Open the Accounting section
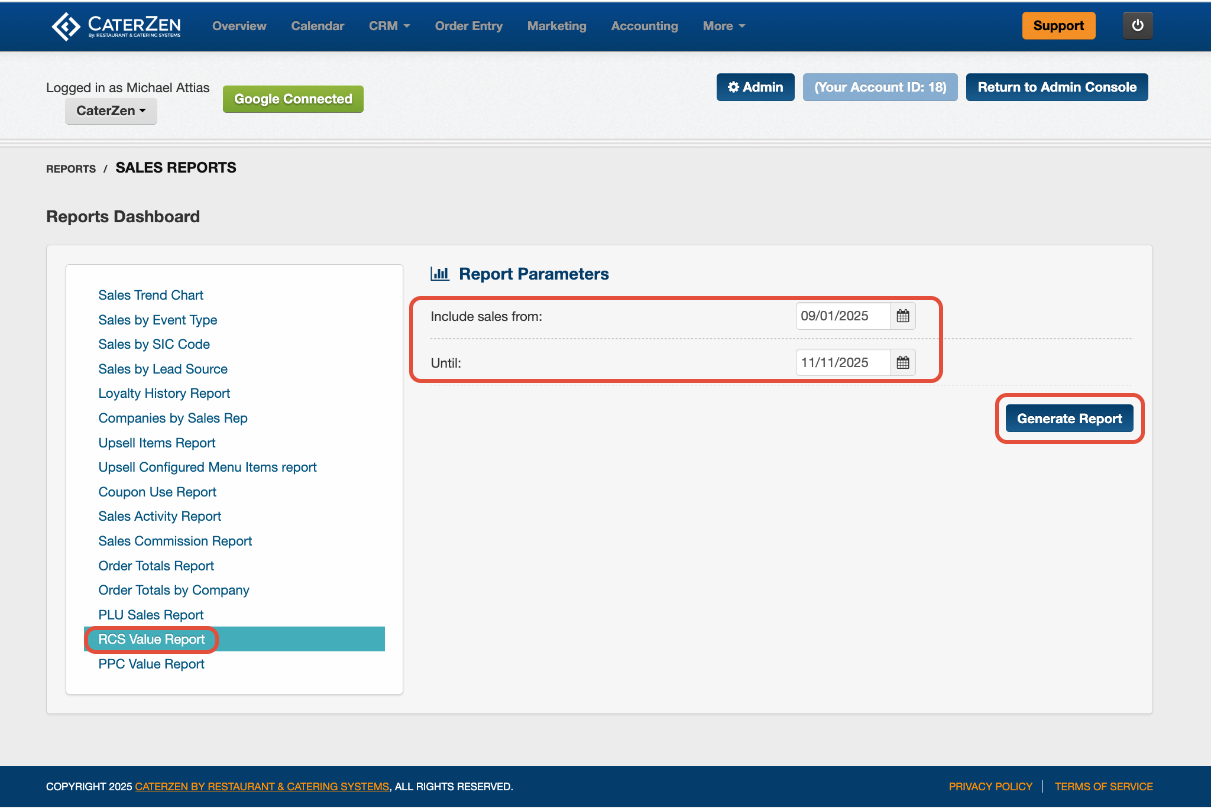The image size is (1211, 808). pos(645,26)
